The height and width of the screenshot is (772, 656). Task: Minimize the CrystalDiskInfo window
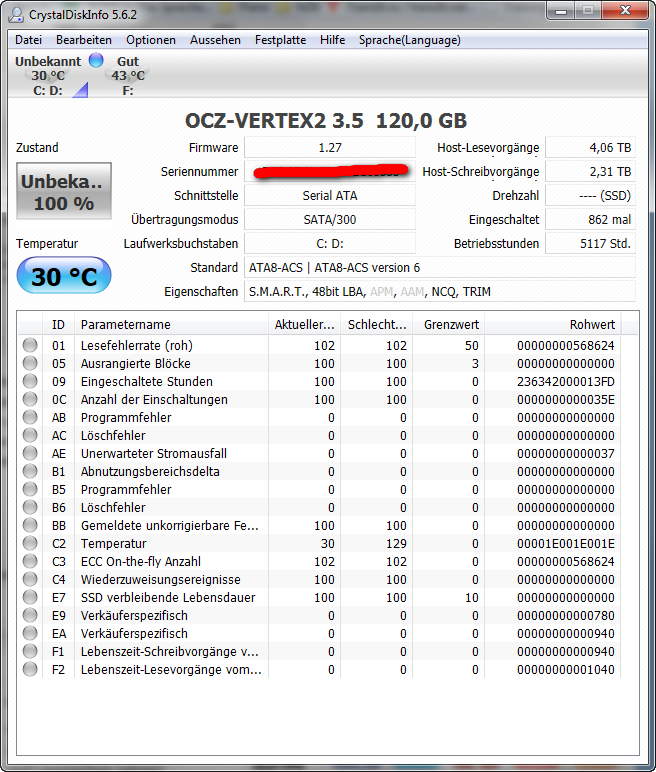point(561,11)
